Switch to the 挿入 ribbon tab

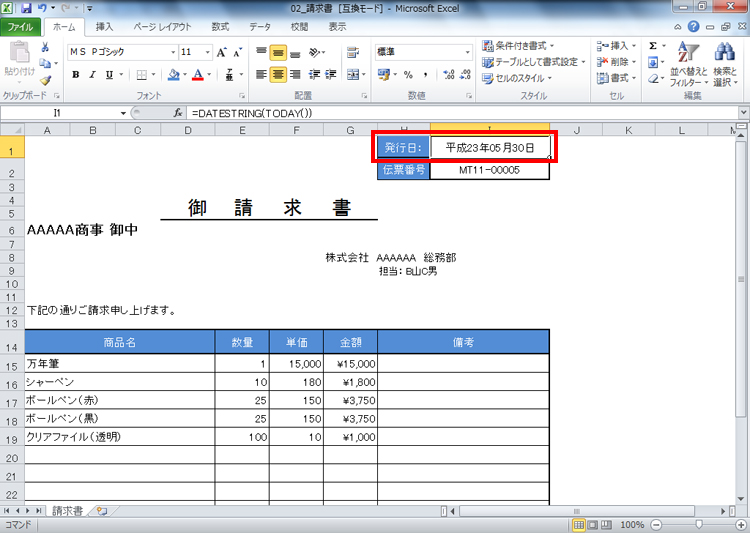[104, 27]
